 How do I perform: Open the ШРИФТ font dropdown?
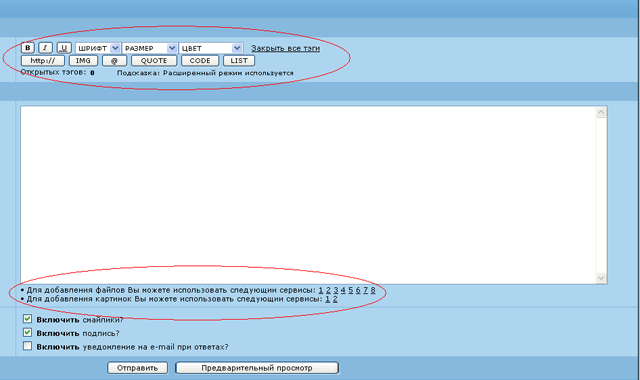(98, 48)
